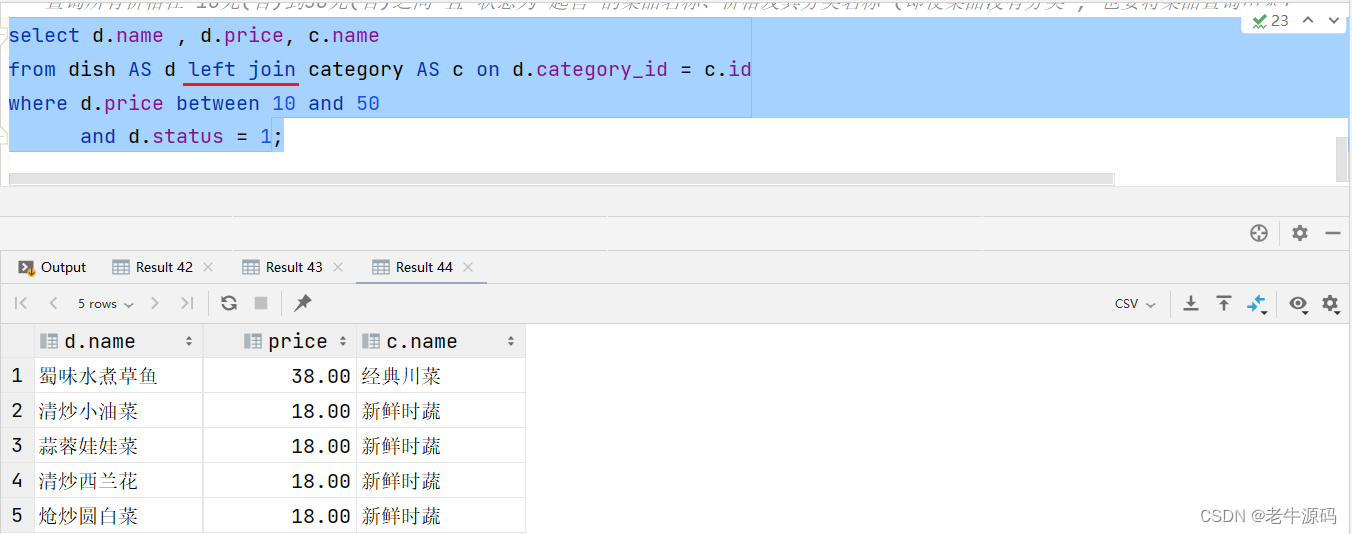Viewport: 1352px width, 534px height.
Task: Open the grid settings gear dropdown
Action: tap(1330, 303)
